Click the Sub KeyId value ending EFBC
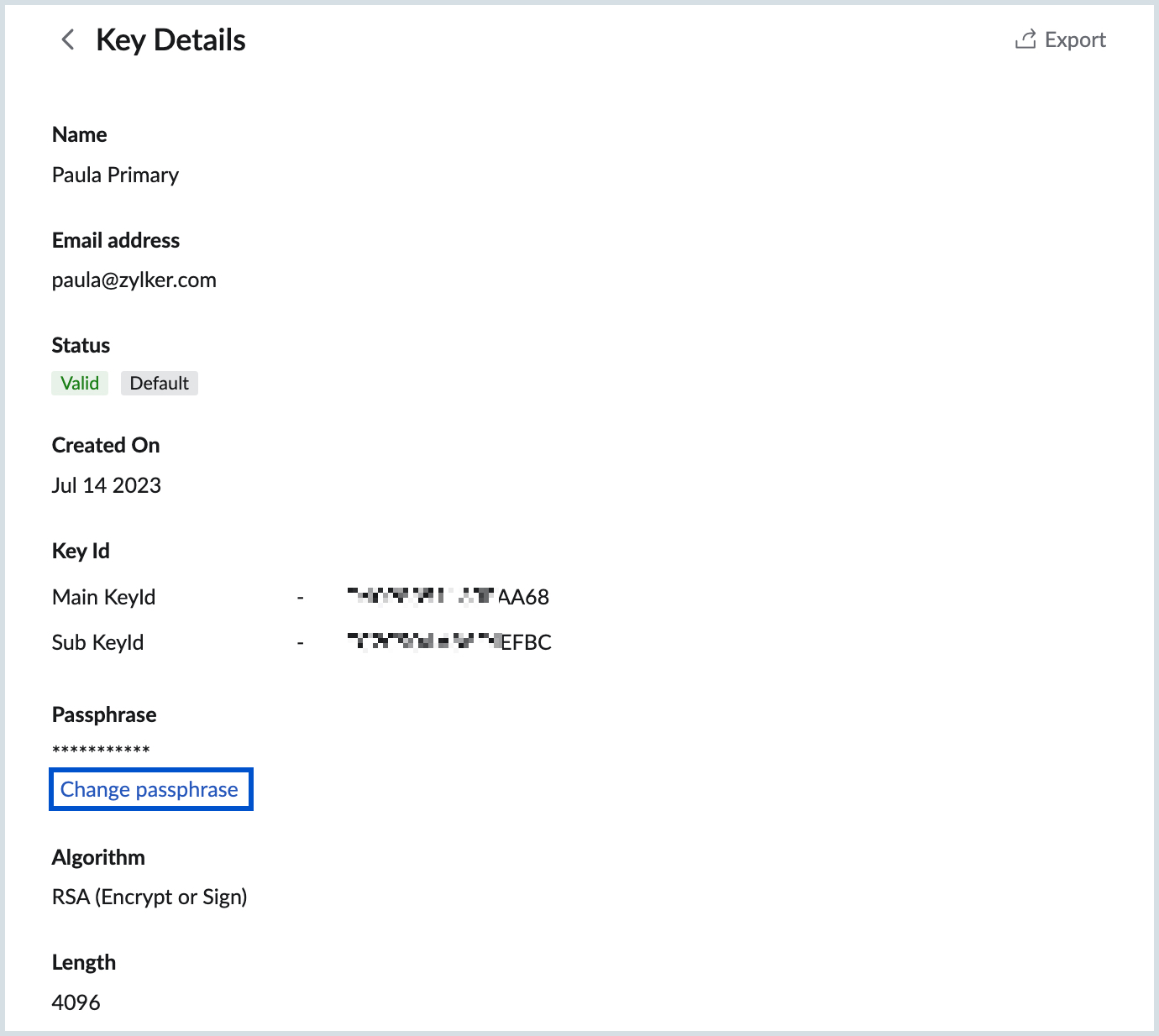The image size is (1159, 1036). pos(449,642)
